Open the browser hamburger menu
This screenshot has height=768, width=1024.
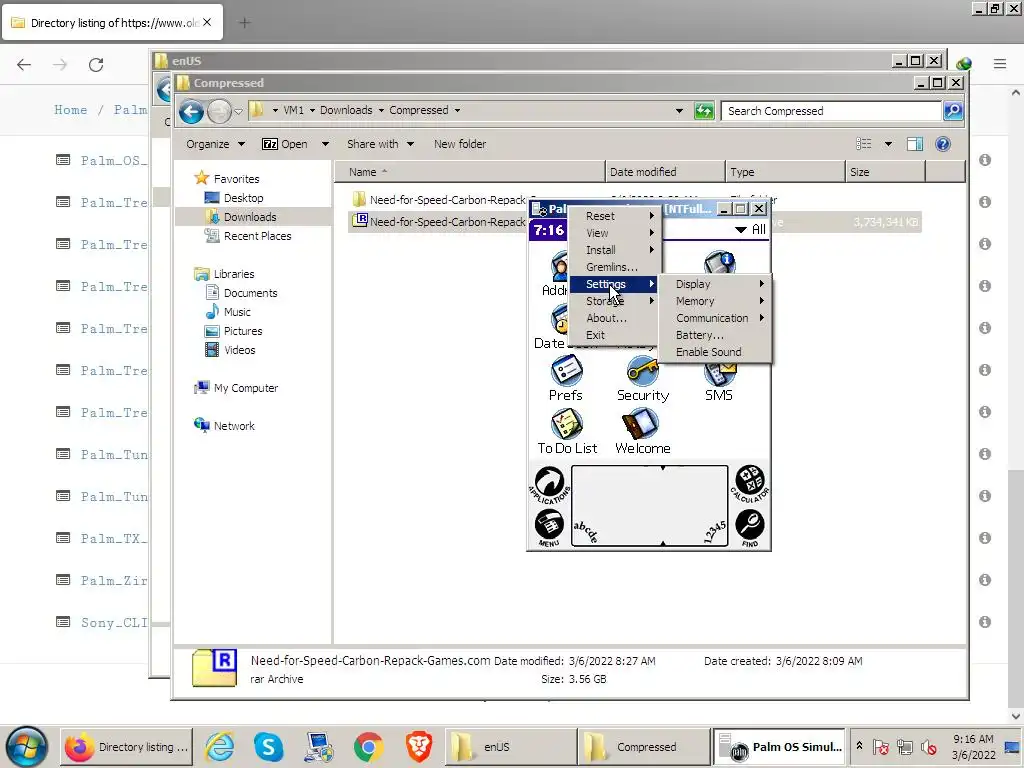click(1000, 64)
